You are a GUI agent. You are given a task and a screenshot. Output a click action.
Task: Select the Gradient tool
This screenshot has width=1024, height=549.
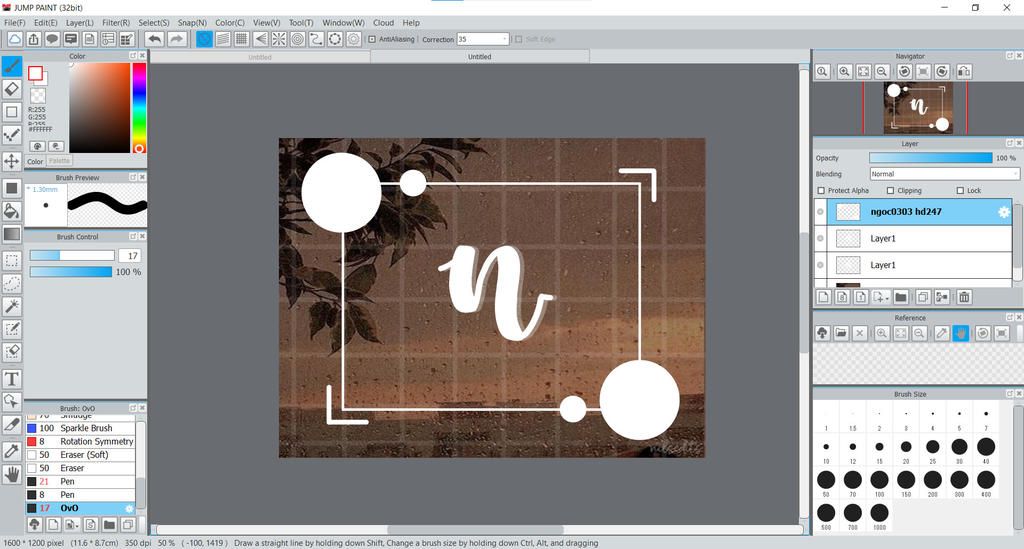(12, 234)
